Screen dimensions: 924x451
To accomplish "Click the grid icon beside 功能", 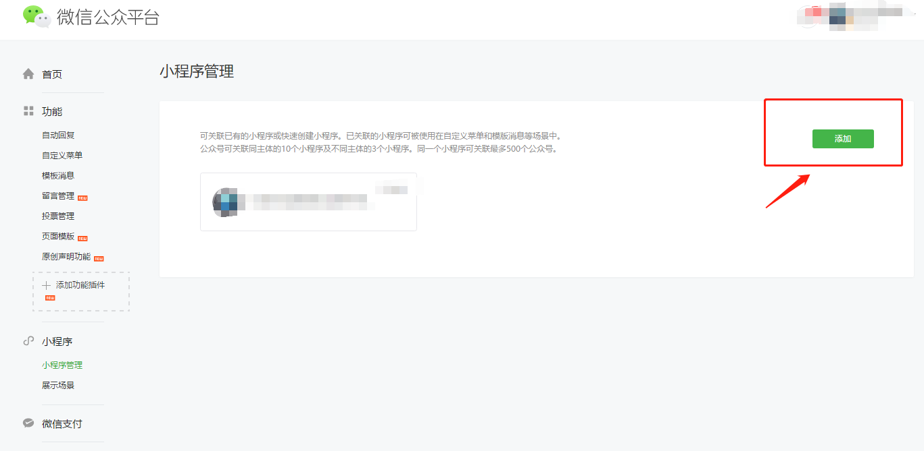I will click(x=28, y=111).
